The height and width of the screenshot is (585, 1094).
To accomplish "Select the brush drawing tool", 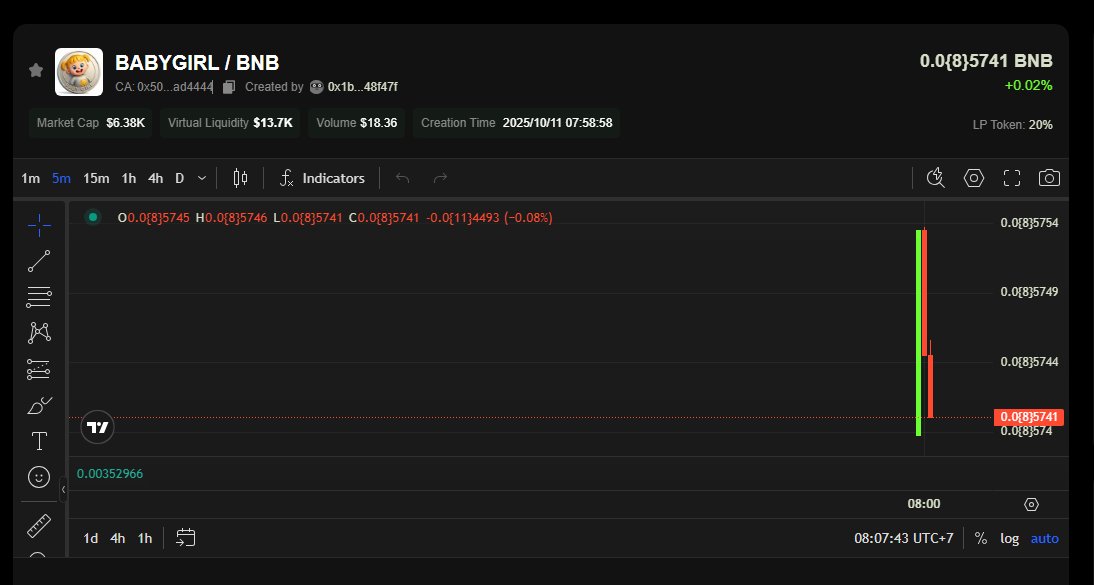I will [39, 406].
